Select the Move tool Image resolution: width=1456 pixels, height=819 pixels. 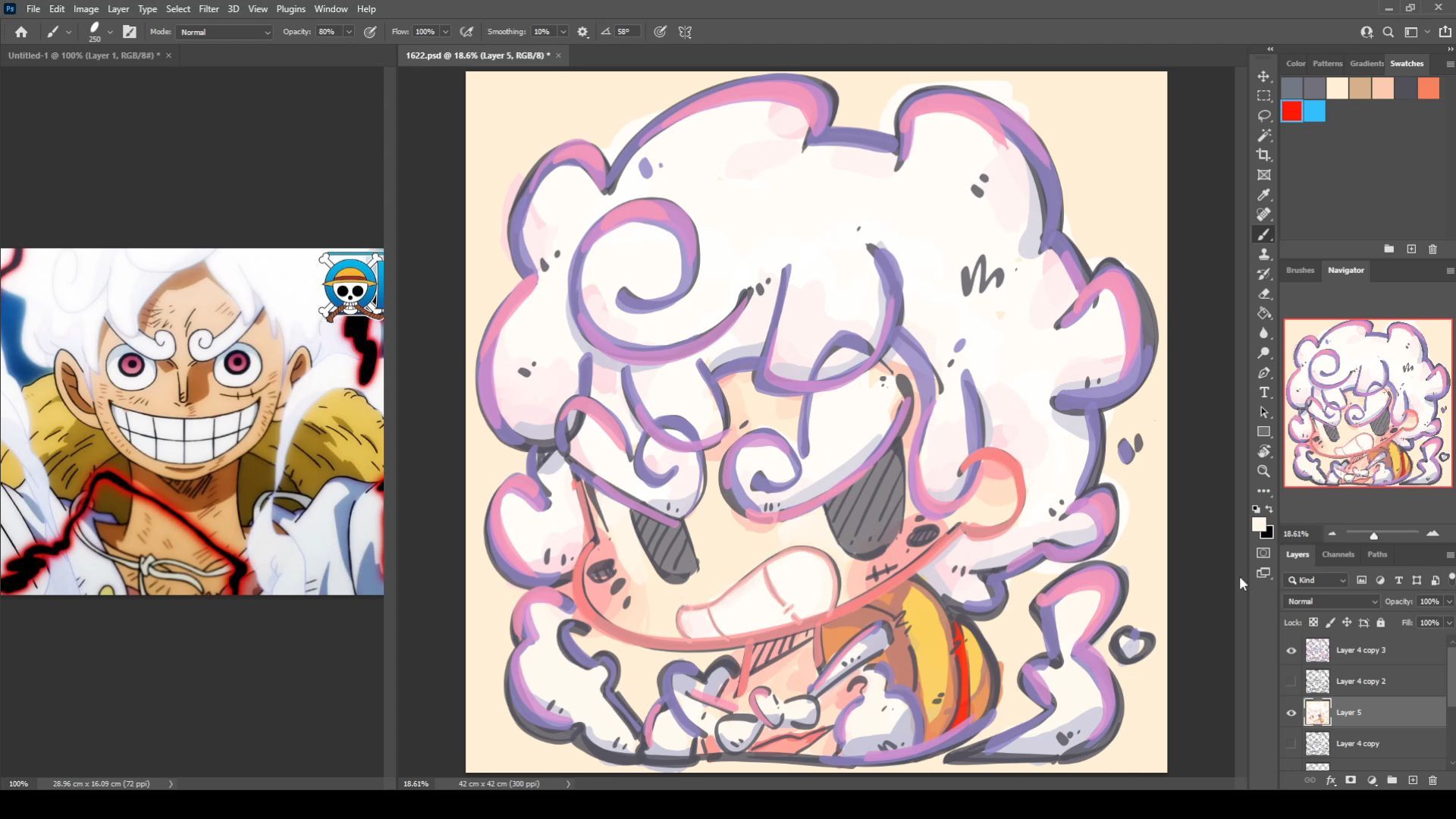tap(1264, 77)
